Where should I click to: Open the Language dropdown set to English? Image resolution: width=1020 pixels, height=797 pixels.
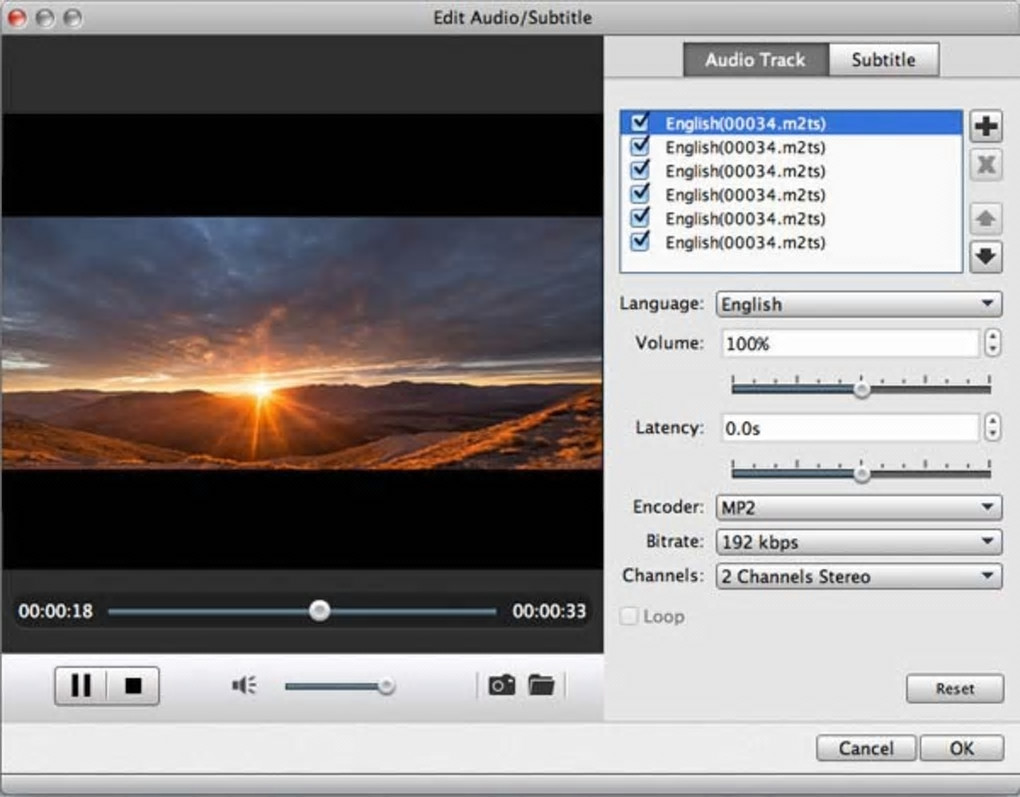(x=859, y=304)
